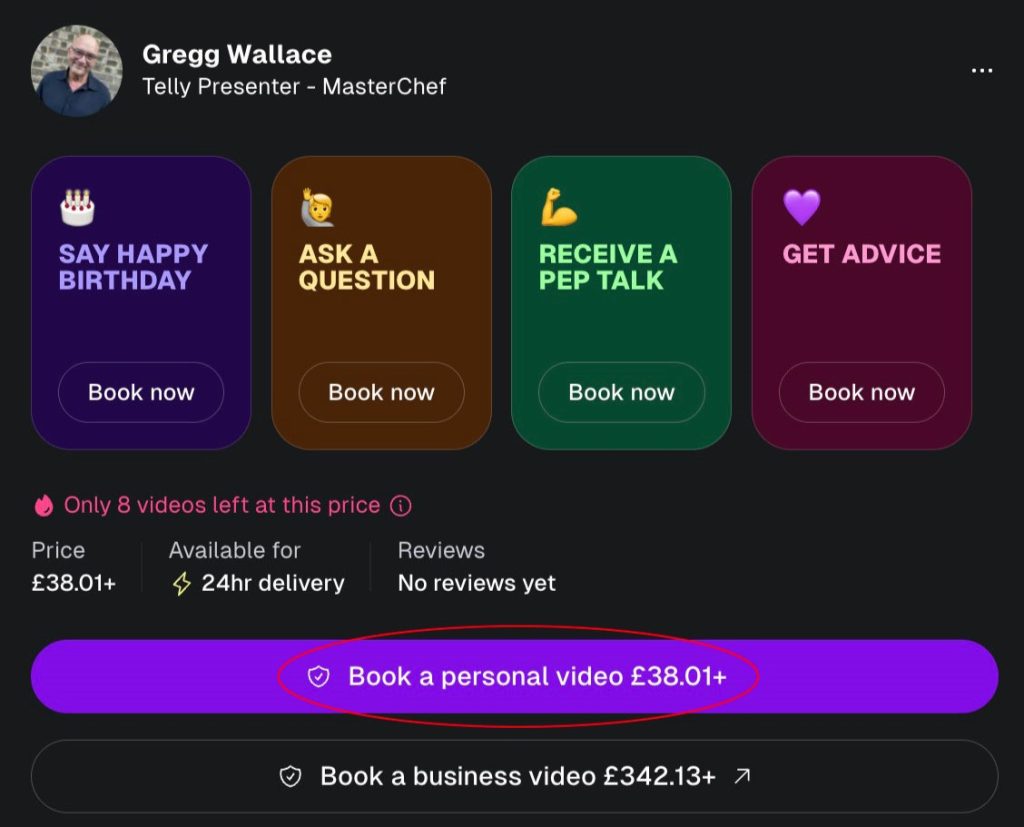Click Book now on Receive a Pep Talk card

click(621, 393)
